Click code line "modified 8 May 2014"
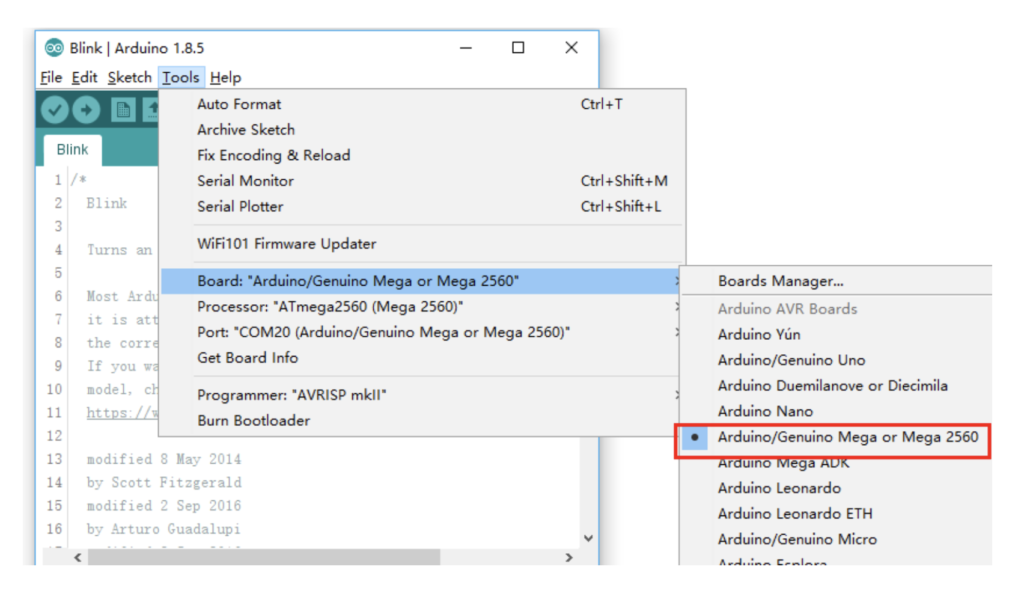 pos(164,460)
